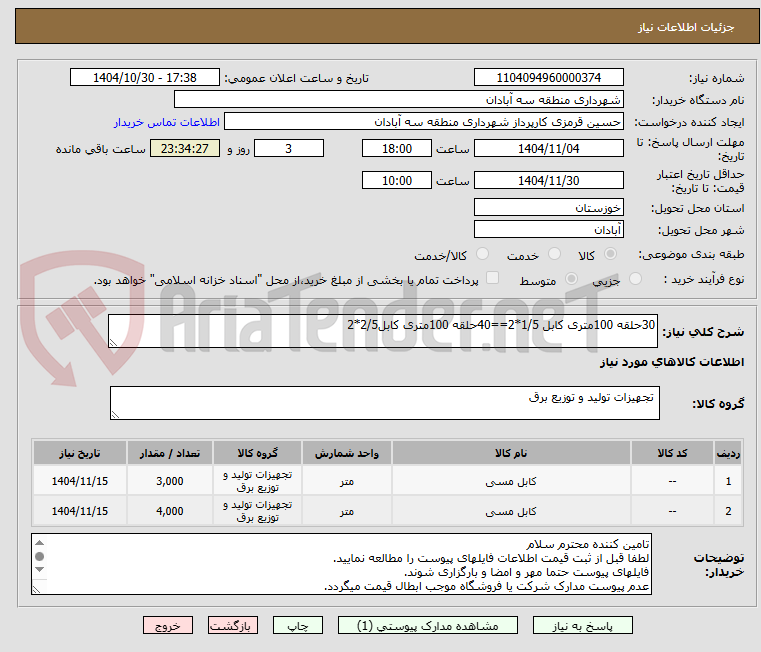Click quantity 4,000 in row 2
Viewport: 761px width, 652px height.
(170, 511)
